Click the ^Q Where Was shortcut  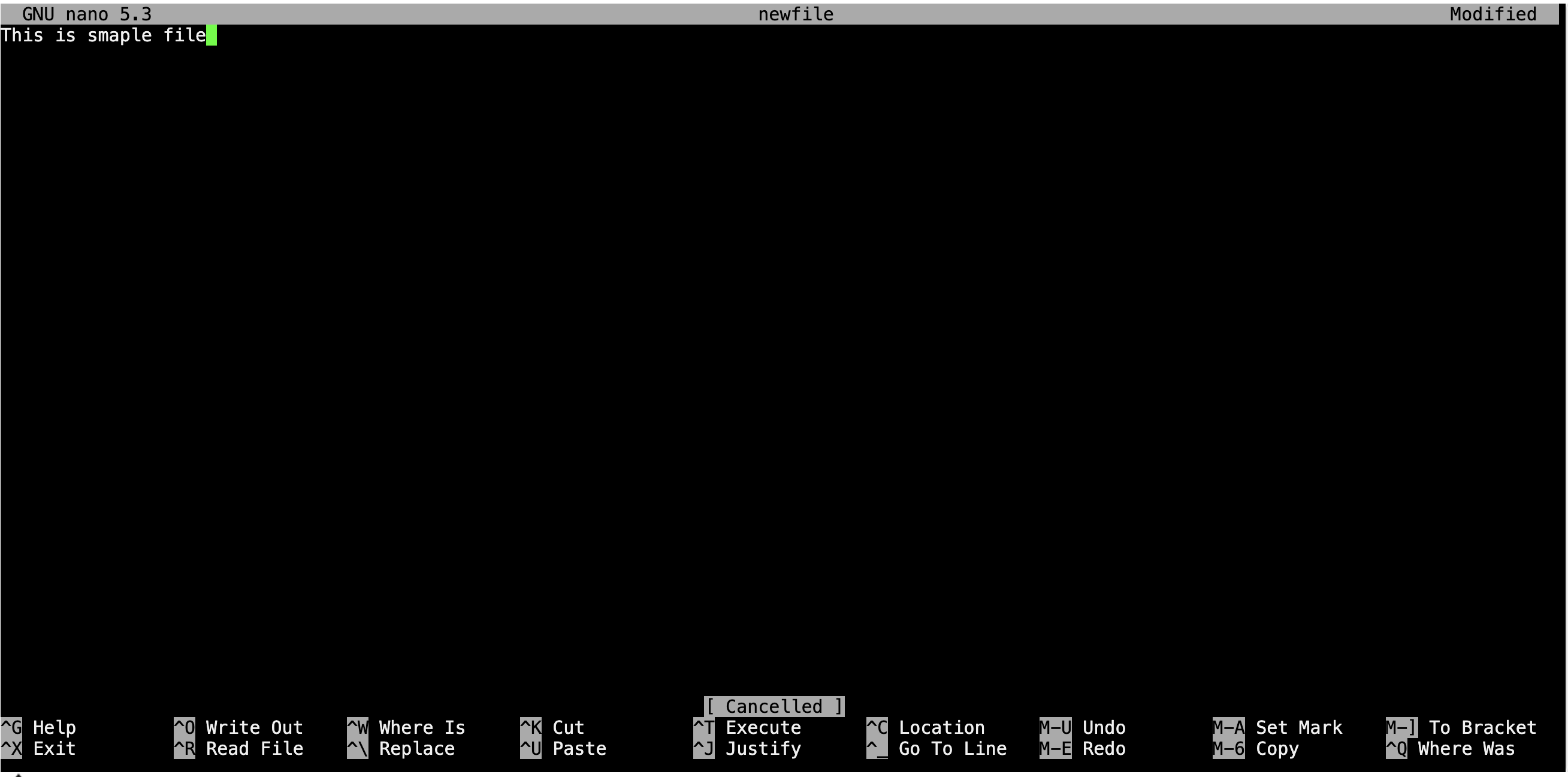(1451, 748)
